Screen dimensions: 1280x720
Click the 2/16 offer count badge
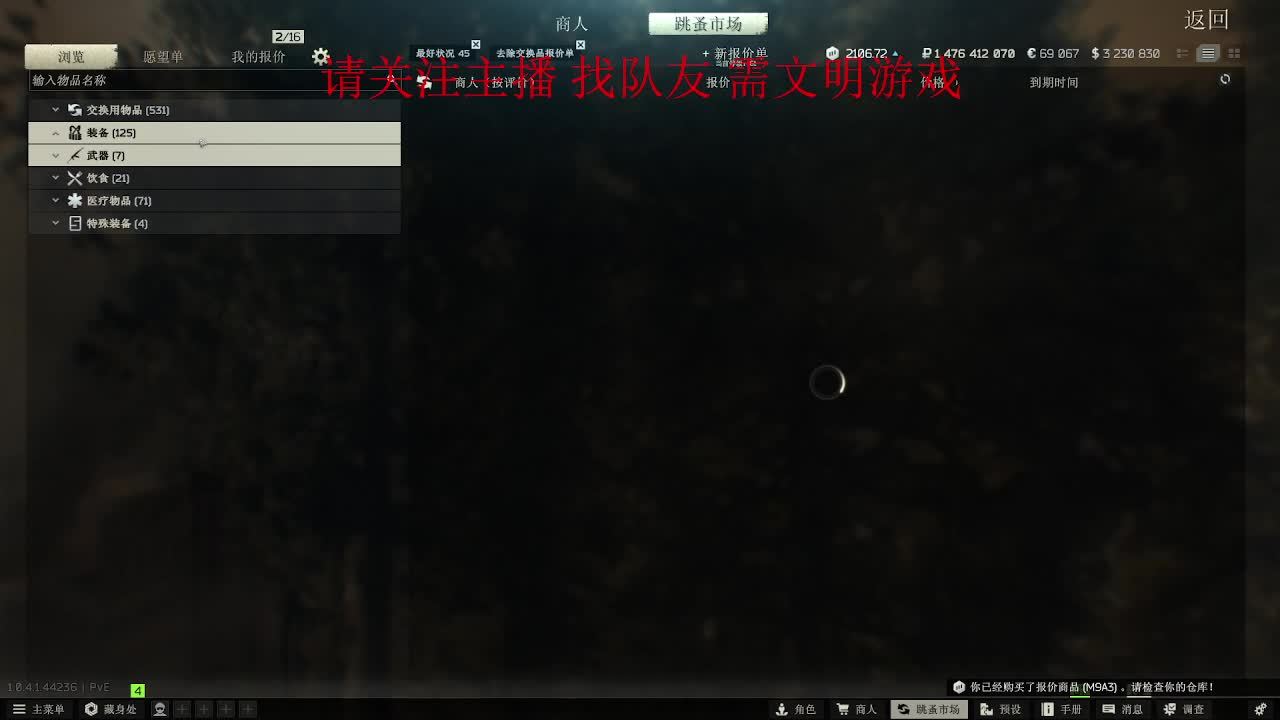[288, 37]
